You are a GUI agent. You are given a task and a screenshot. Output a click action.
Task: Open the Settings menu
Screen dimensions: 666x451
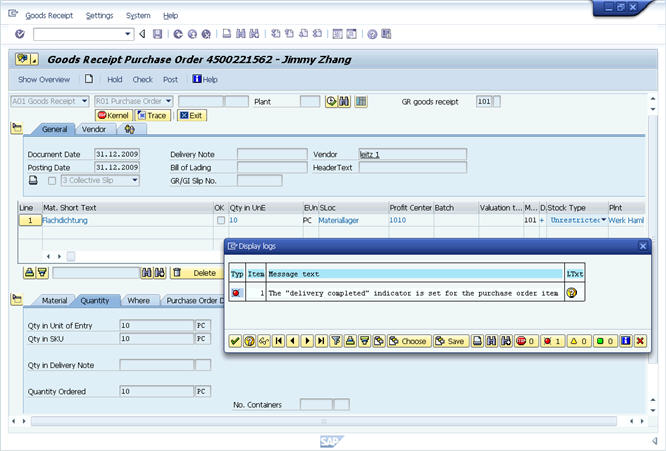[99, 16]
